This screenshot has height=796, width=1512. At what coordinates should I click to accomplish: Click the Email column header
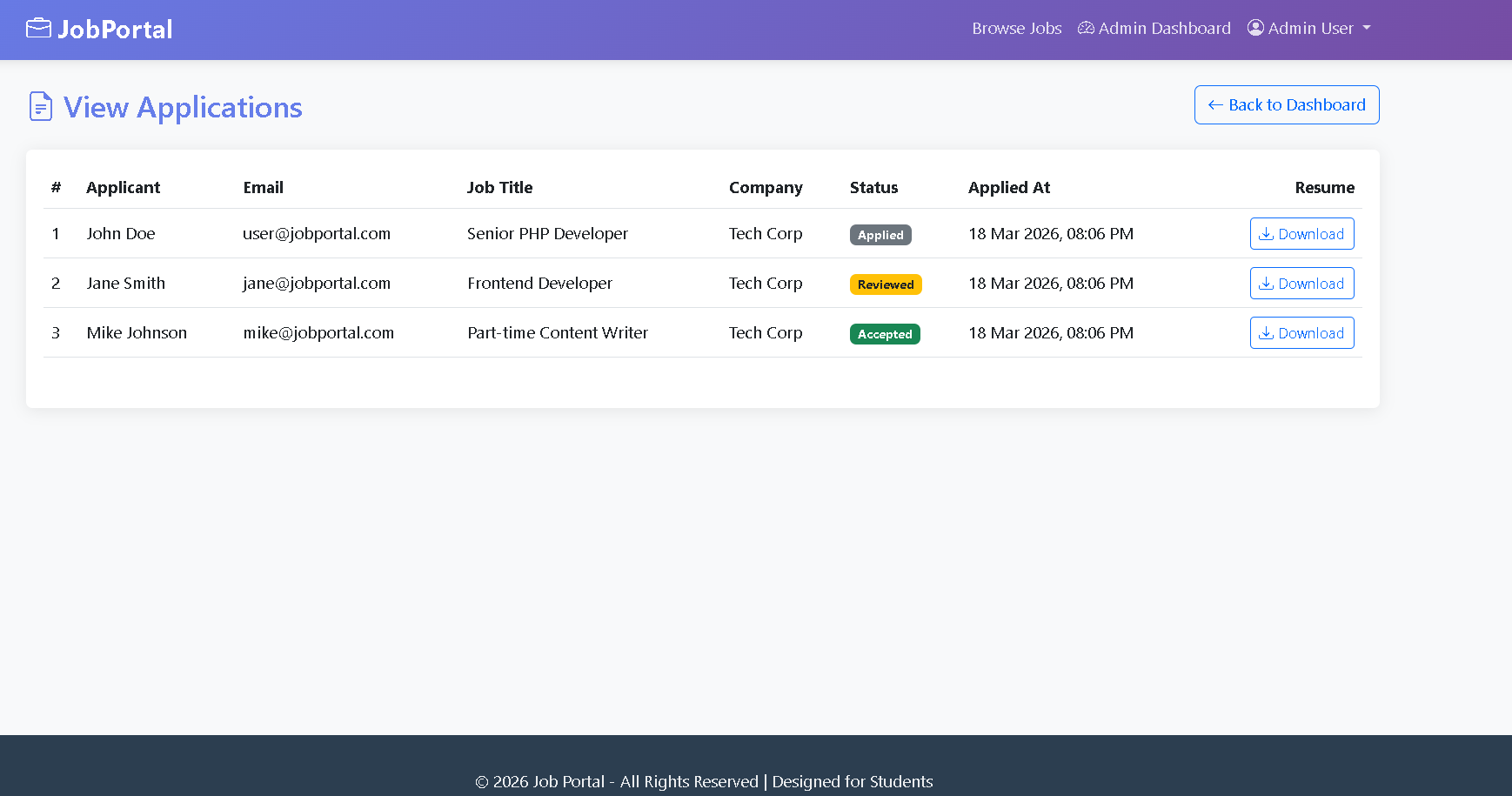(263, 188)
